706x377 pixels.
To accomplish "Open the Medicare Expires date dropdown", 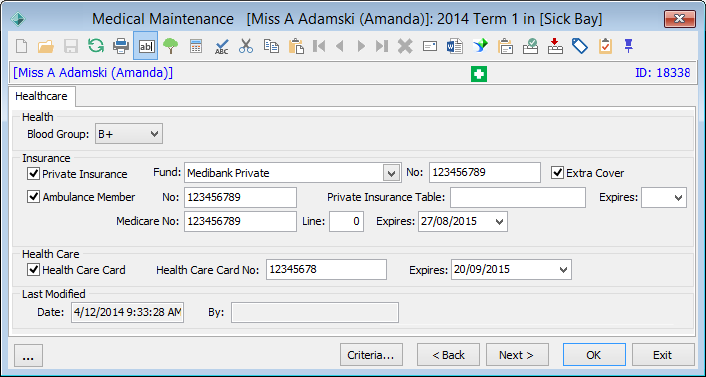I will pos(498,222).
